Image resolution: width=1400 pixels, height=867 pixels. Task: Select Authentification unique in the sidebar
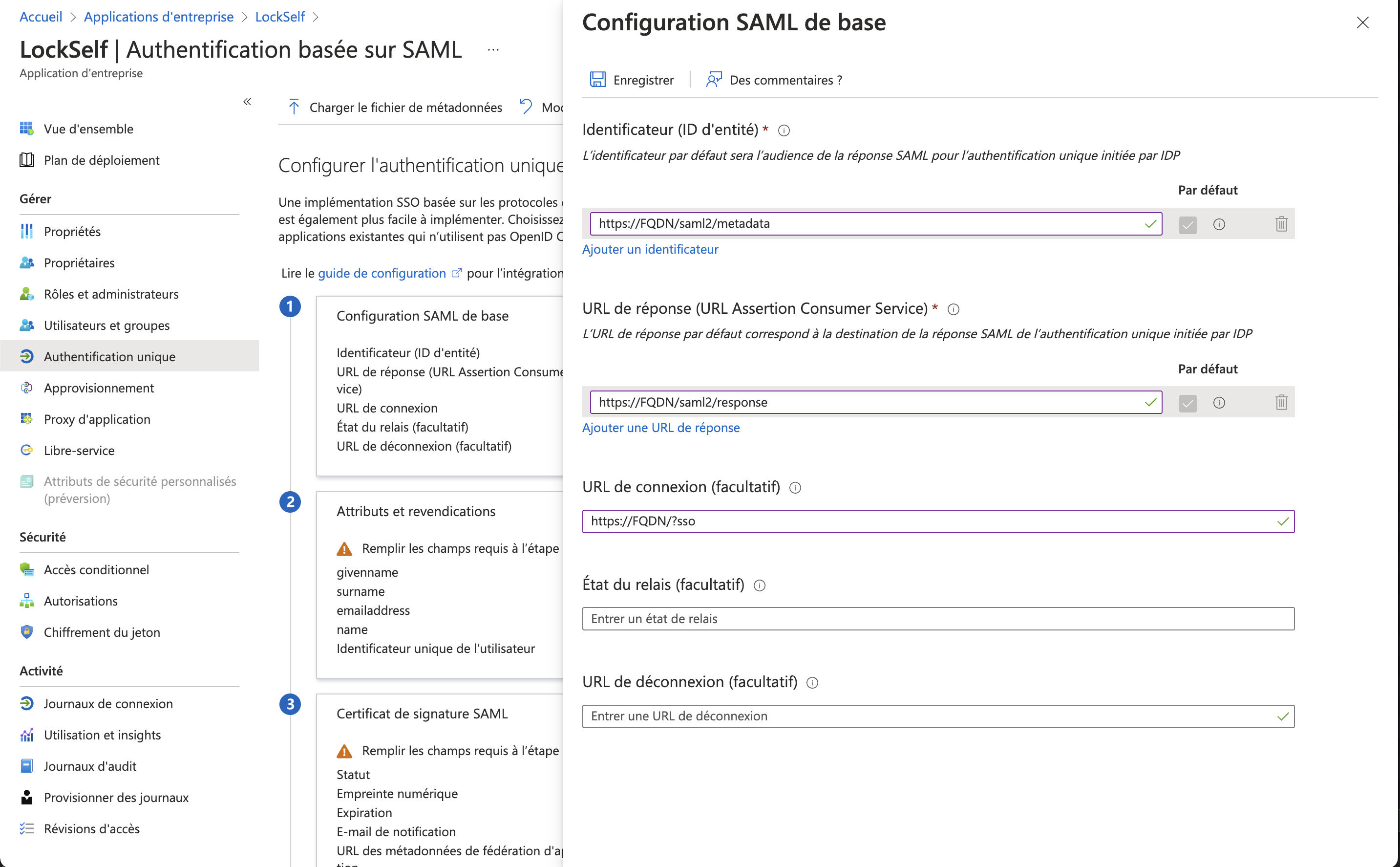point(109,356)
